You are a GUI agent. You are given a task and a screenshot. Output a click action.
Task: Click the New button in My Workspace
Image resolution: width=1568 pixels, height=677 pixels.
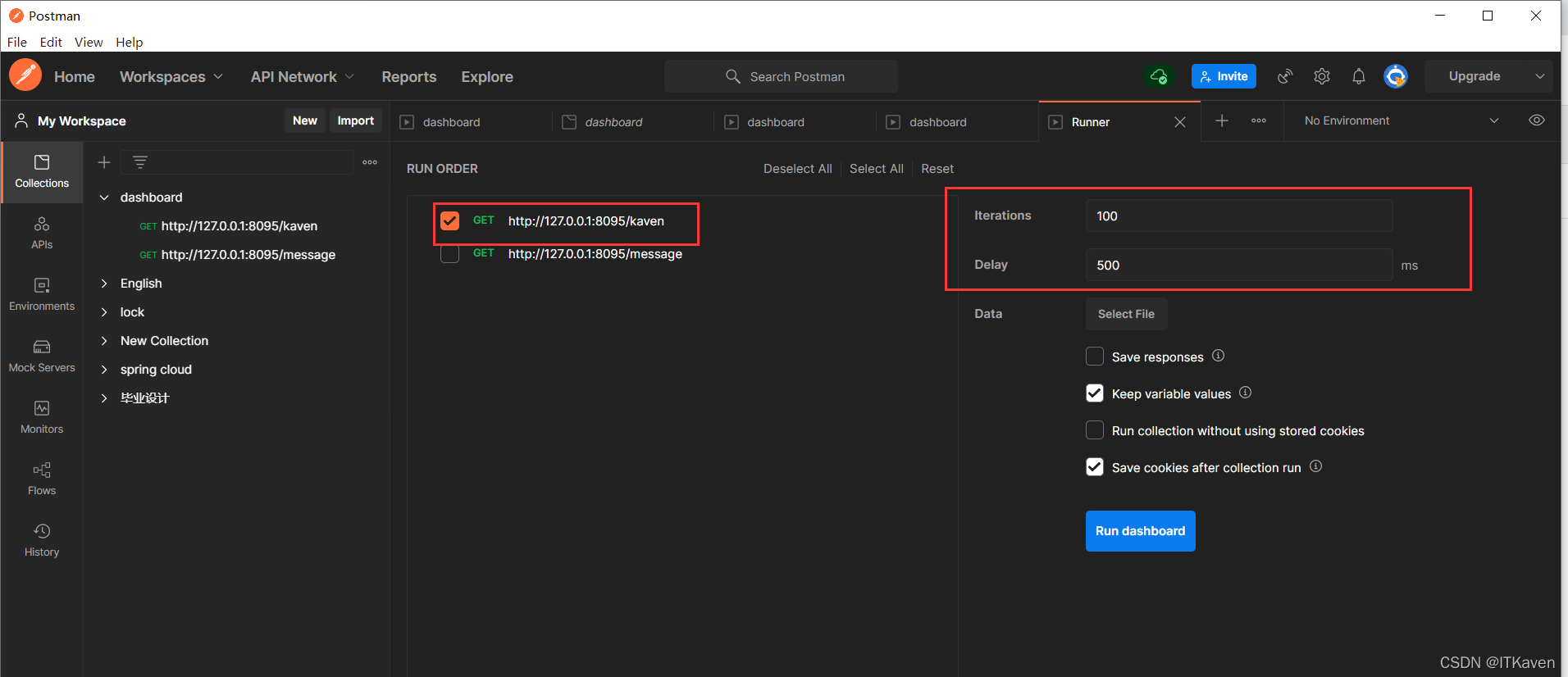point(305,120)
